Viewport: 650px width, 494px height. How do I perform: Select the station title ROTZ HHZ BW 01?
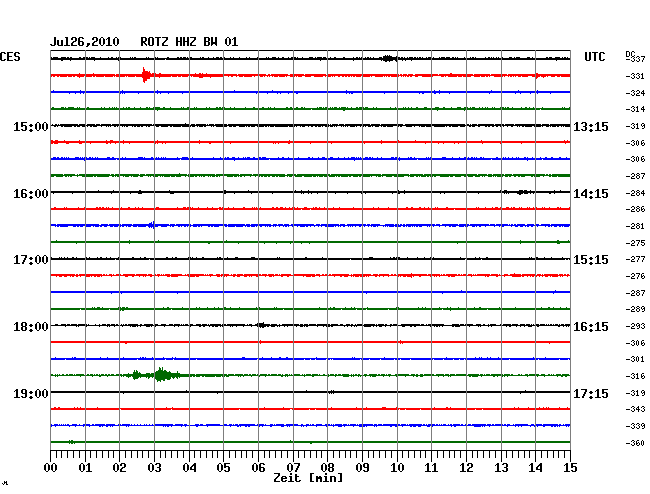pyautogui.click(x=189, y=42)
